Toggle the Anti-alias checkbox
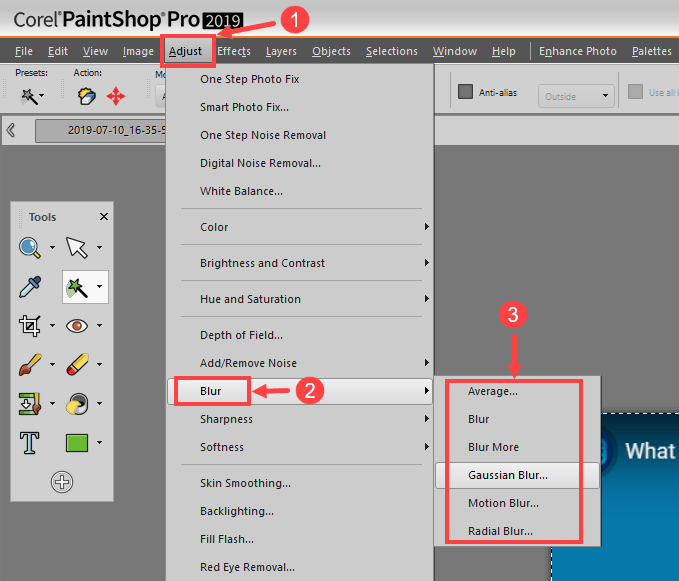Viewport: 679px width, 581px height. (x=466, y=92)
